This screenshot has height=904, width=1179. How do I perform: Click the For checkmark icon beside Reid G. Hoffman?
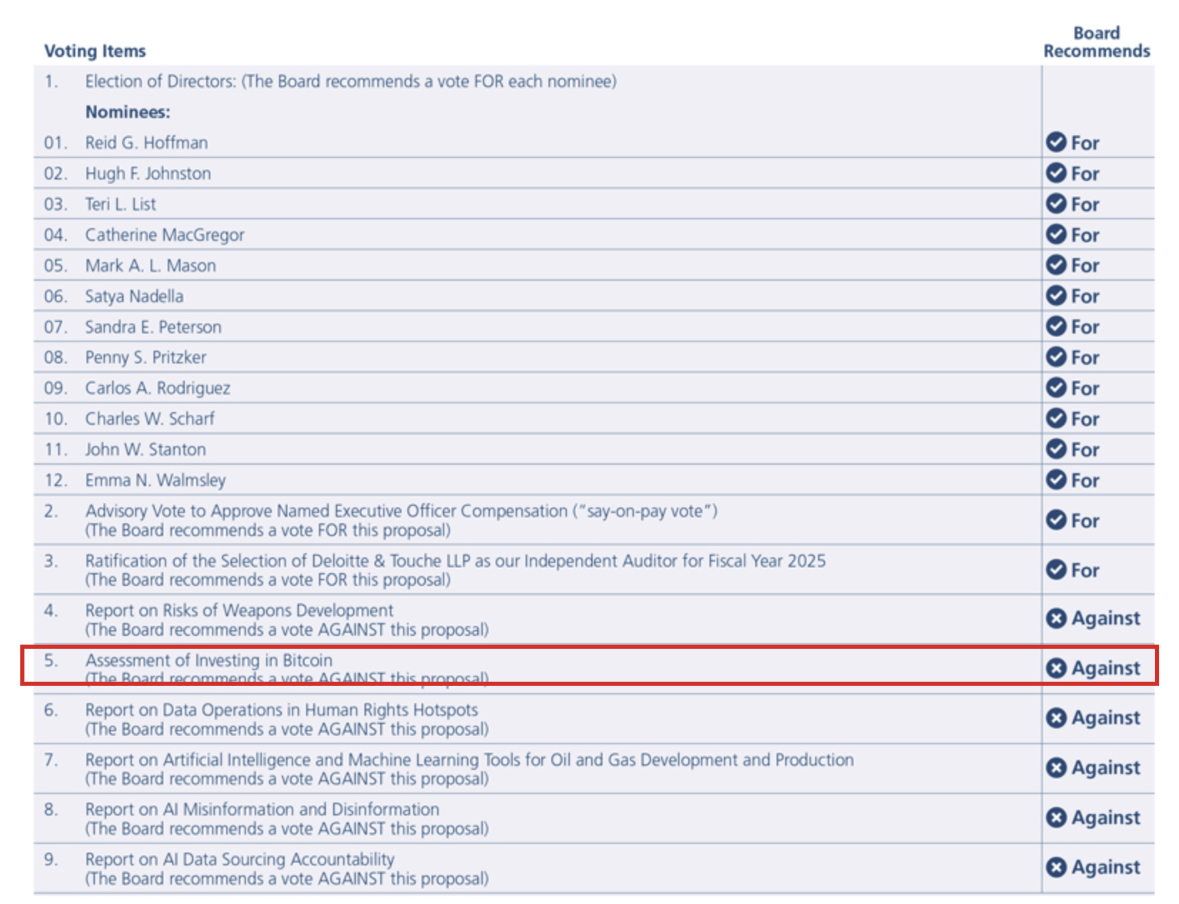[x=1056, y=142]
